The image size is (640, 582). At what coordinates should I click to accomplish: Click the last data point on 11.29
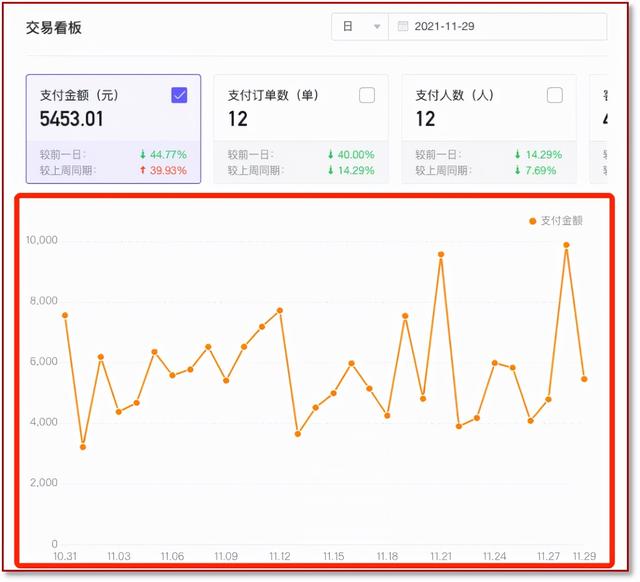click(584, 379)
